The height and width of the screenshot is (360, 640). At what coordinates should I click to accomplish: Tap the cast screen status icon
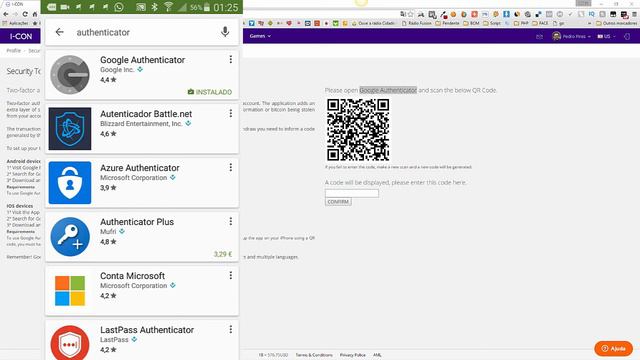coord(141,7)
